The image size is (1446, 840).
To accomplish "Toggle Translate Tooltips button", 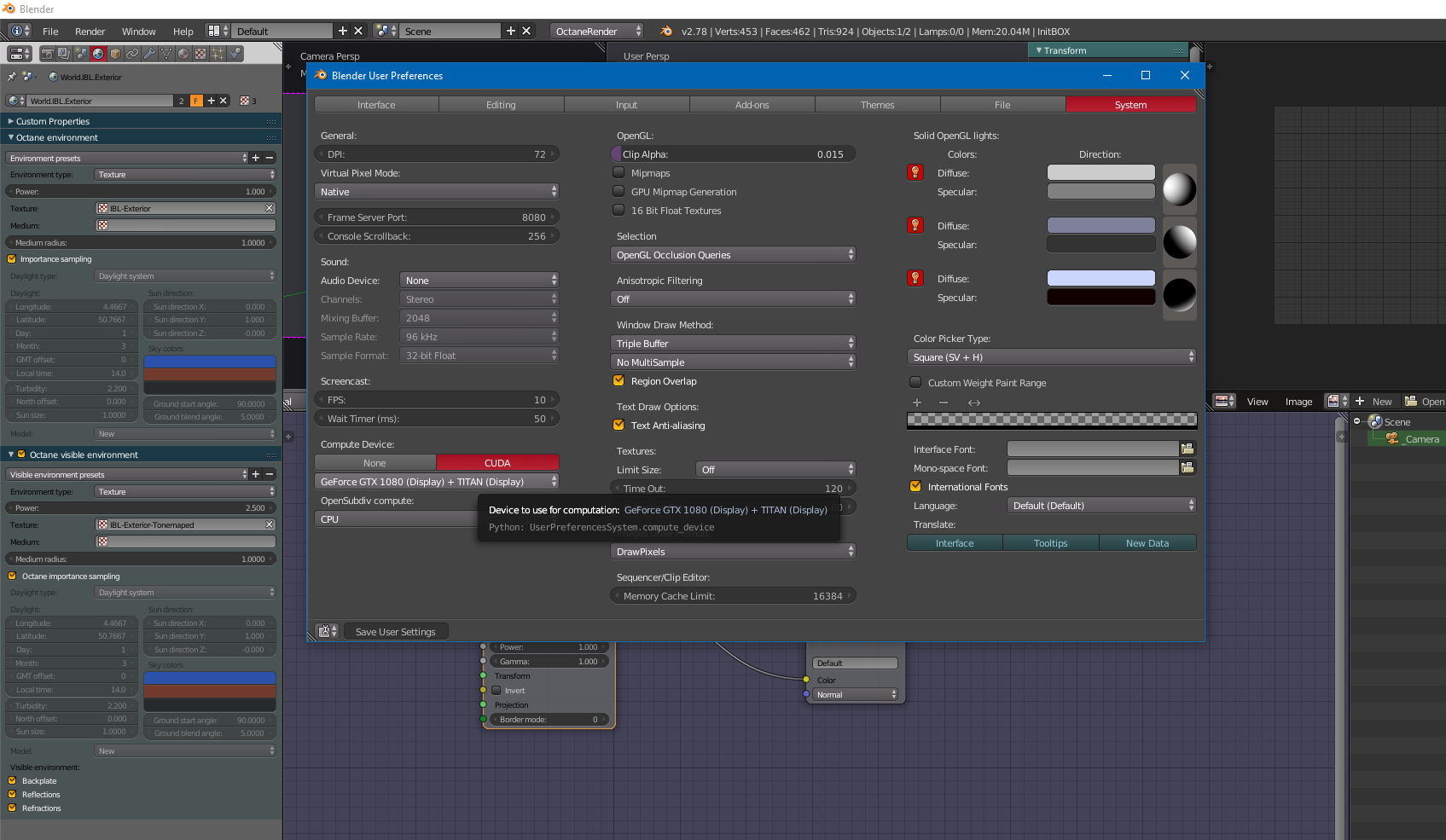I will (1050, 543).
